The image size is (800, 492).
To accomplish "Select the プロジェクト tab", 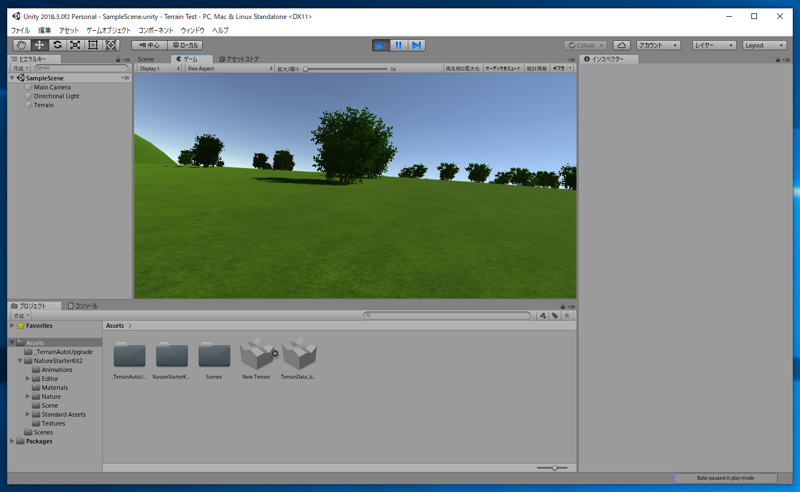I will (x=34, y=306).
